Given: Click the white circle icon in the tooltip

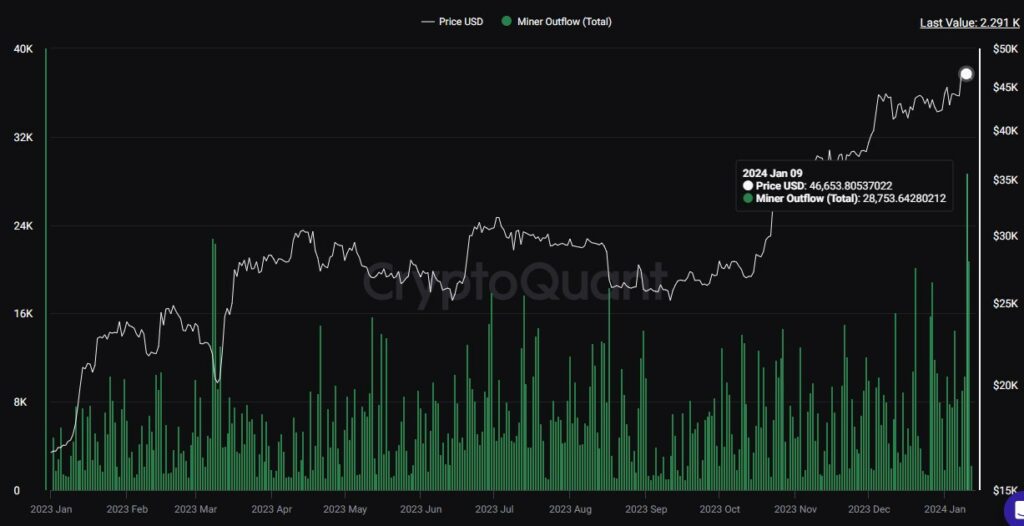Looking at the screenshot, I should tap(748, 186).
